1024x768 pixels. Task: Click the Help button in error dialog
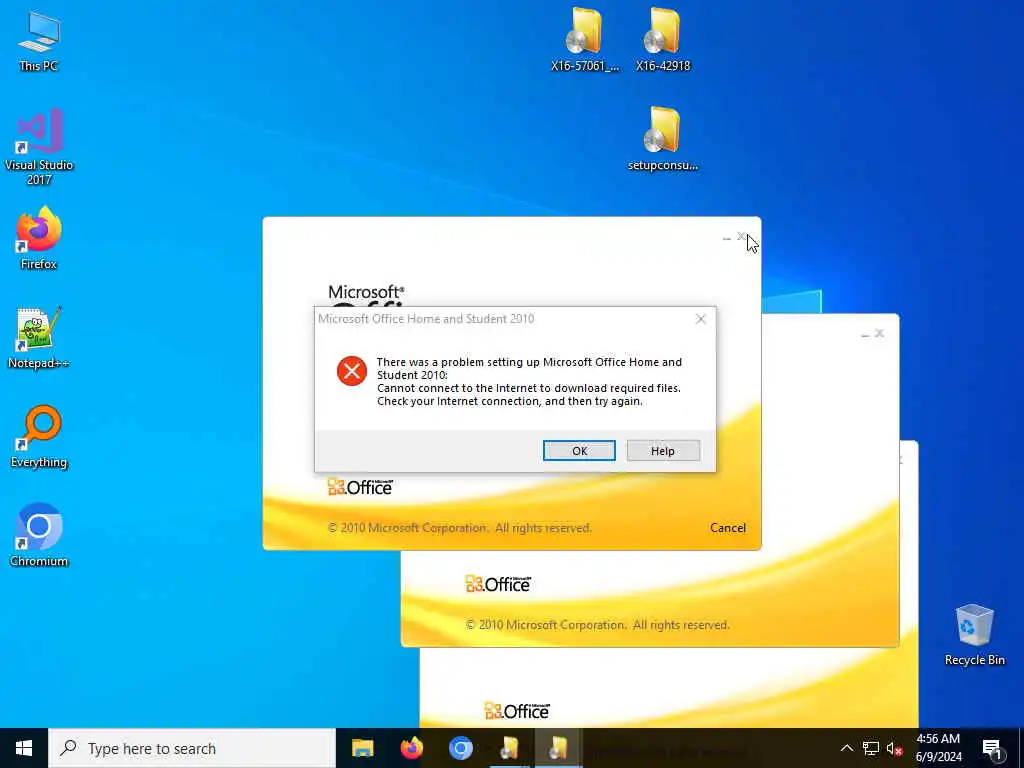[x=663, y=451]
